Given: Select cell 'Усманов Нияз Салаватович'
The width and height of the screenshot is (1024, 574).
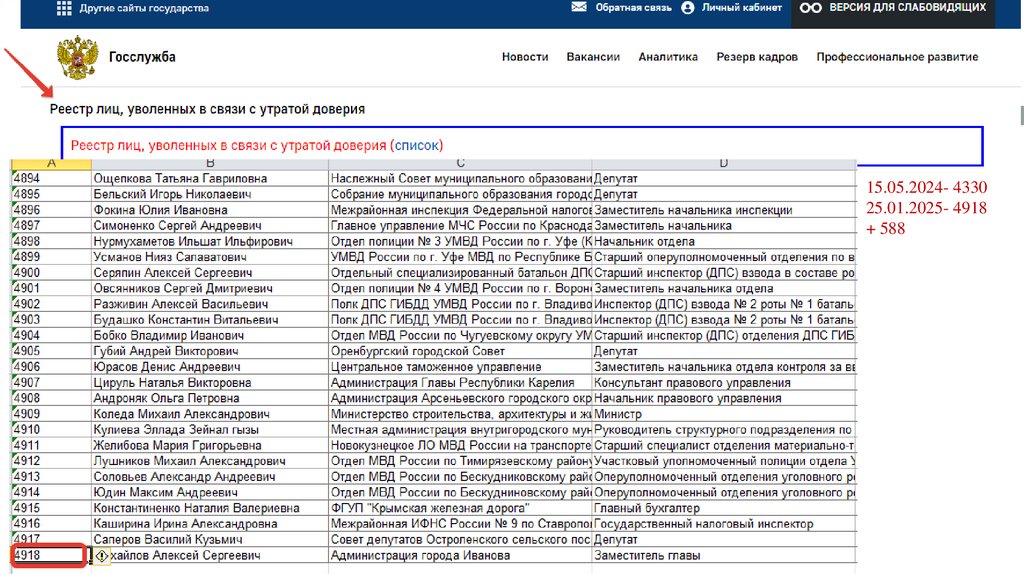Looking at the screenshot, I should 210,257.
